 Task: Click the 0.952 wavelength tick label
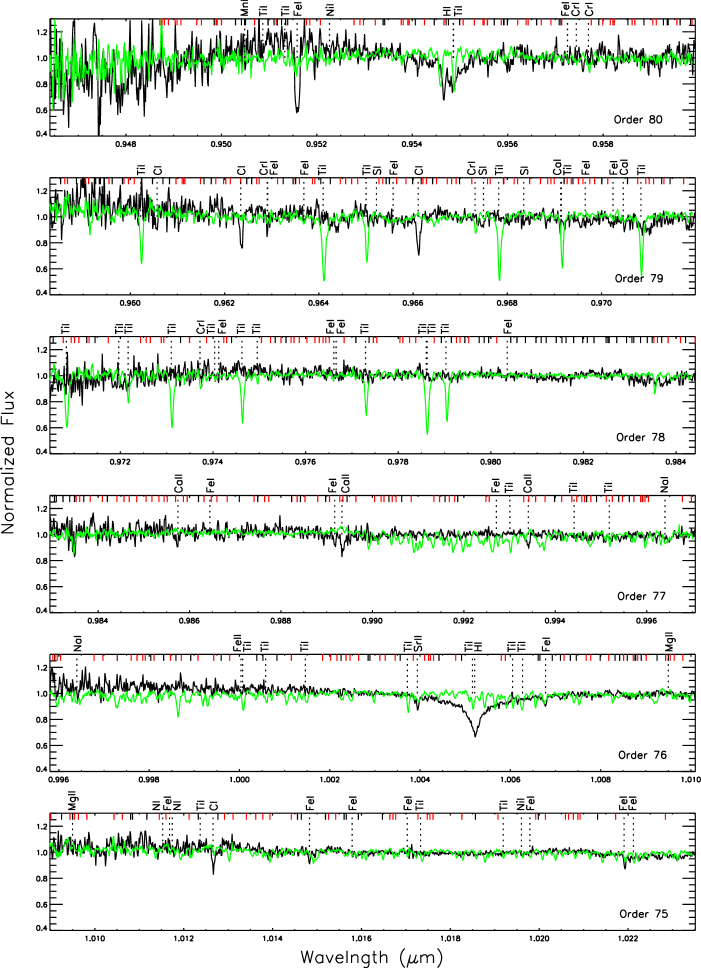coord(317,144)
